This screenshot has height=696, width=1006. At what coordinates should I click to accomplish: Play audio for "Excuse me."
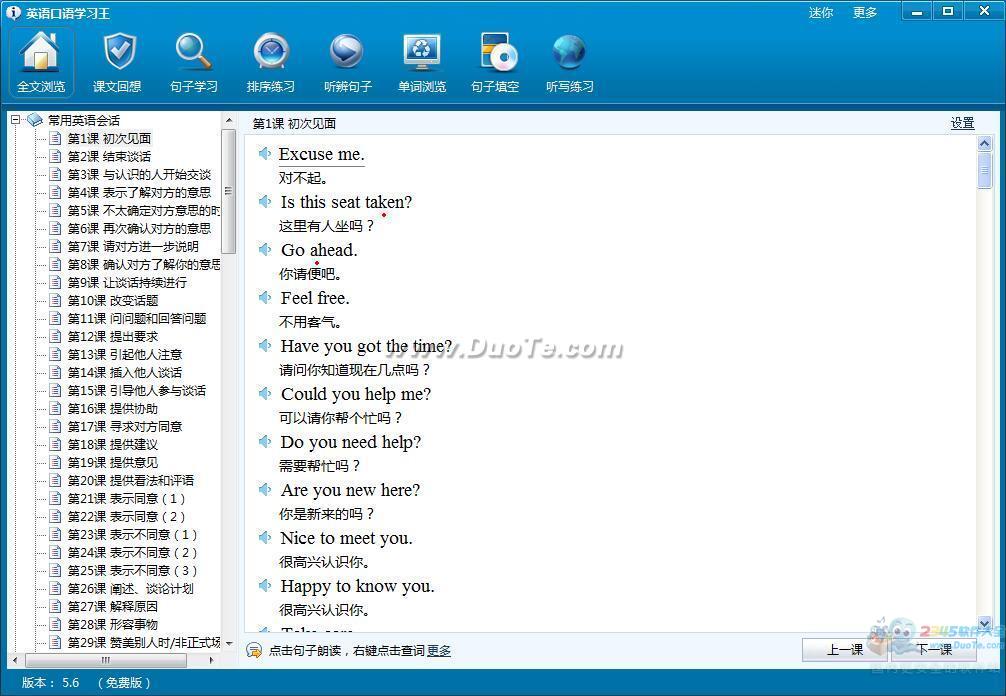(x=265, y=154)
